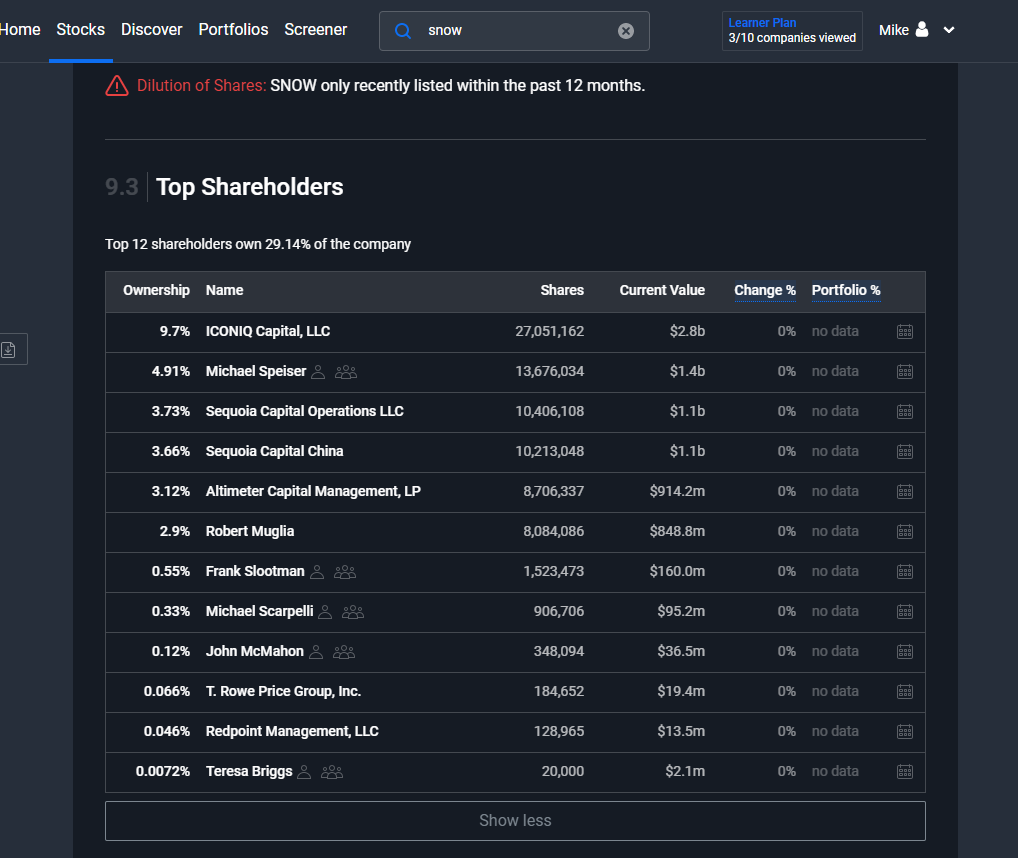Viewport: 1018px width, 858px height.
Task: Click individual icon beside Michael Scarpelli
Action: tap(325, 612)
